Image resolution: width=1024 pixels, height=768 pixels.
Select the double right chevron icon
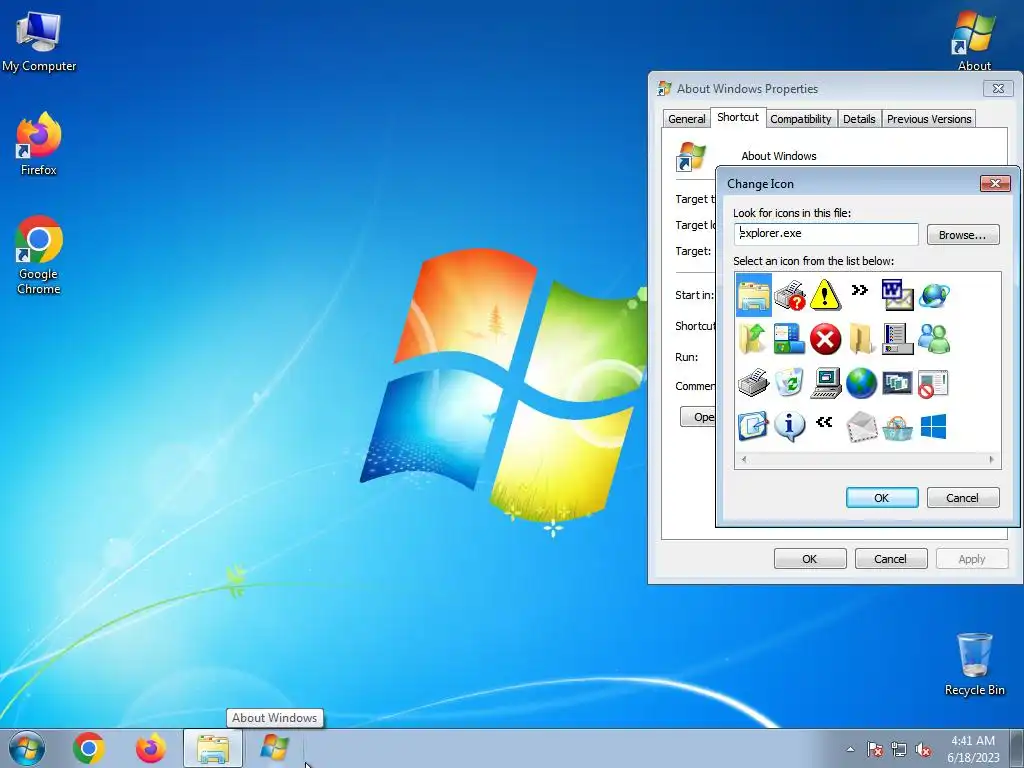pos(860,290)
